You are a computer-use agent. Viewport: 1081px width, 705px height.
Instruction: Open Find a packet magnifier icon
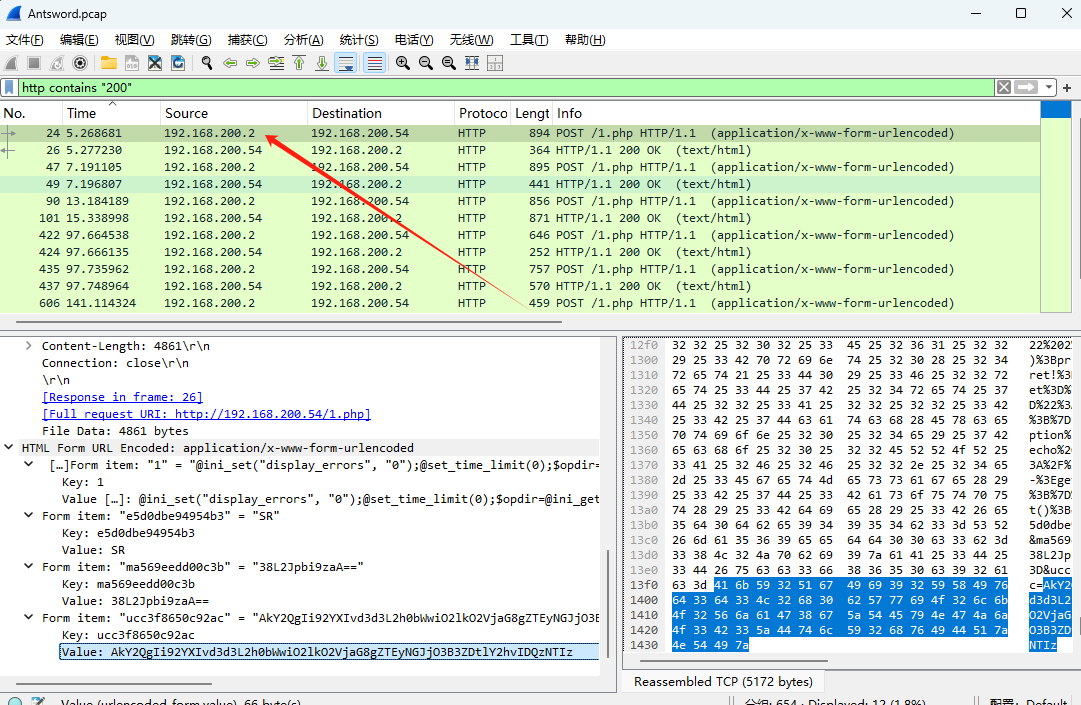click(207, 63)
